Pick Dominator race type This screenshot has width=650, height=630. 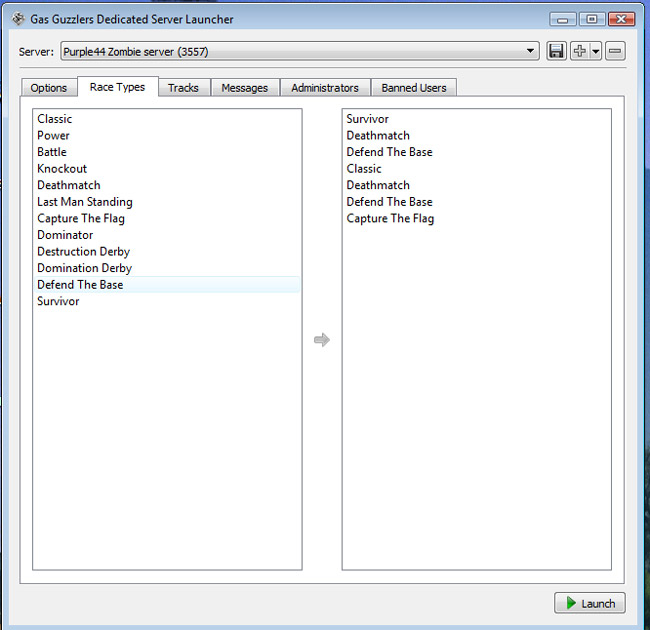coord(167,235)
